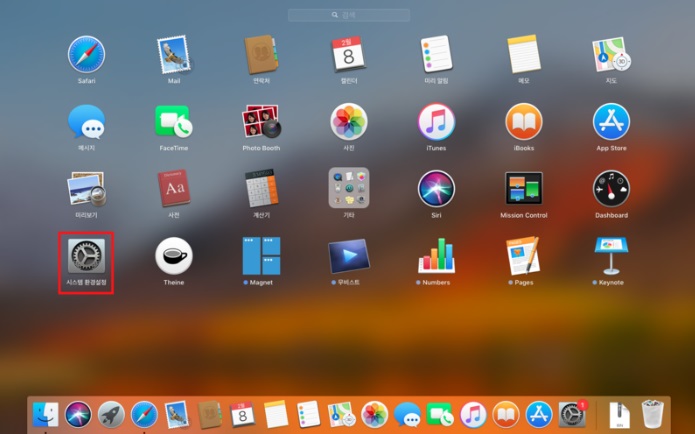Open Messages in the Dock

point(407,414)
